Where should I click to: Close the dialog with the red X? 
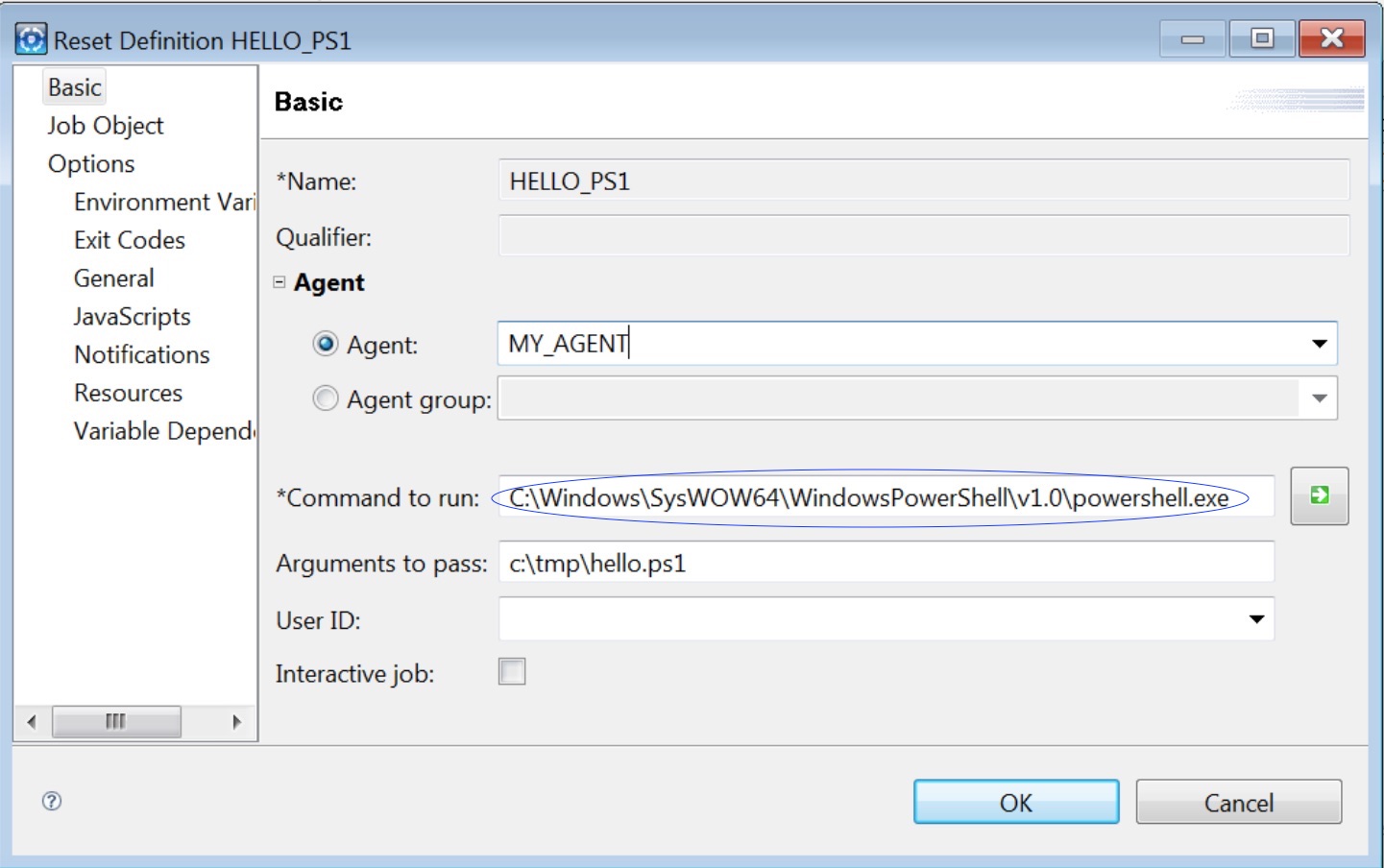1332,38
